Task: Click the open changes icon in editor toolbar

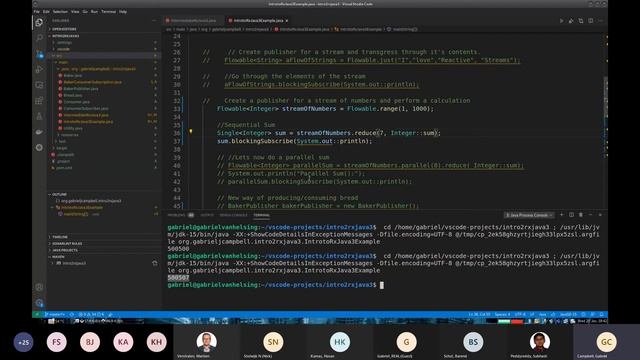Action: pos(581,21)
